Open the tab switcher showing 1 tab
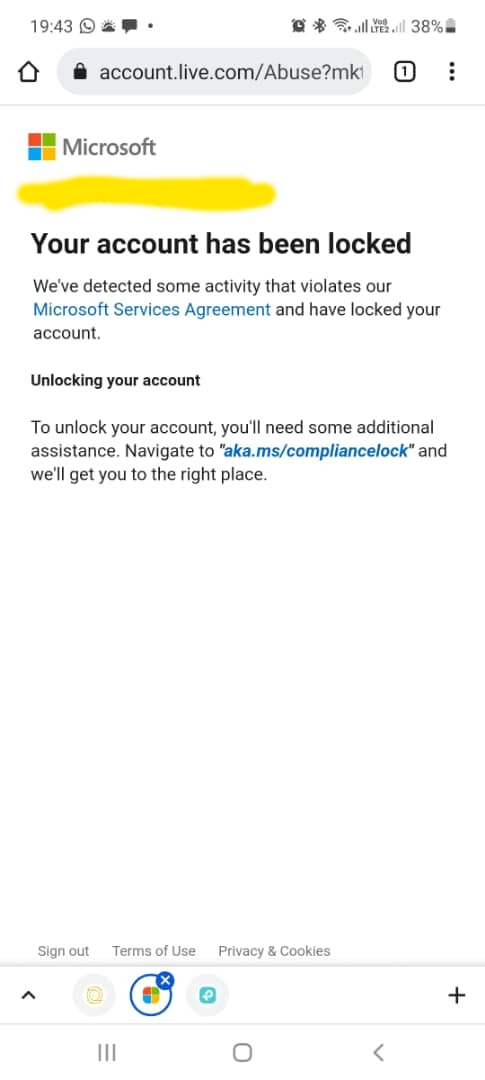 (x=404, y=71)
